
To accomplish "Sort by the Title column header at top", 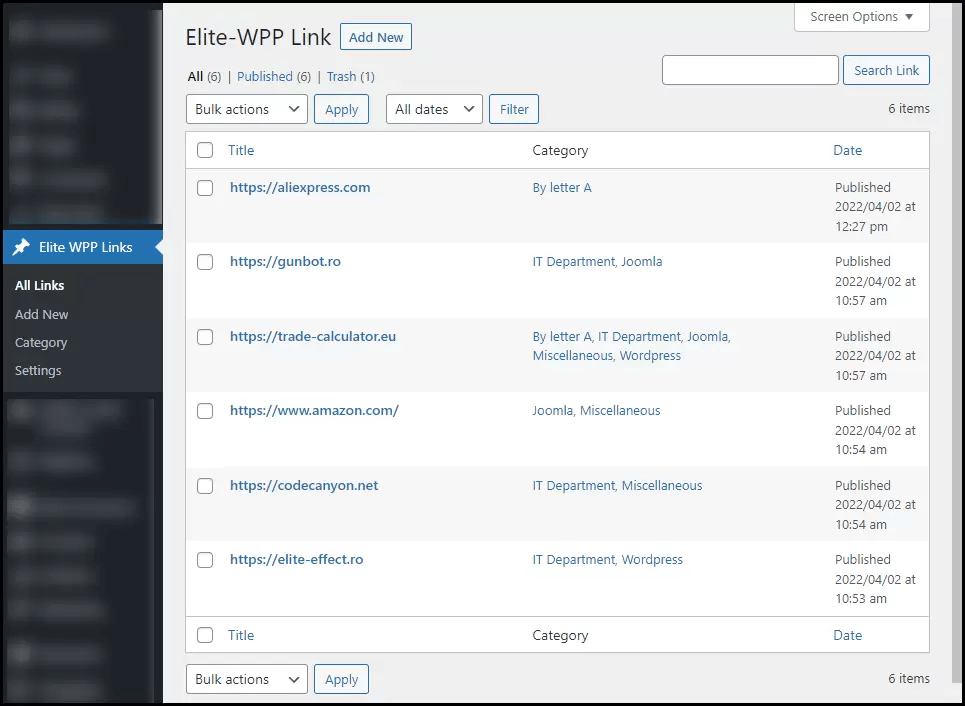I will click(241, 150).
